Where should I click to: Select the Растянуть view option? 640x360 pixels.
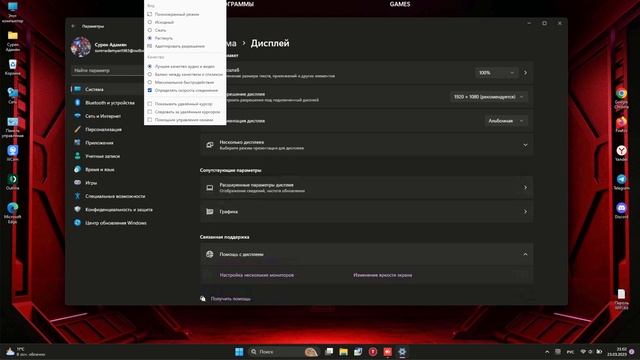[161, 38]
